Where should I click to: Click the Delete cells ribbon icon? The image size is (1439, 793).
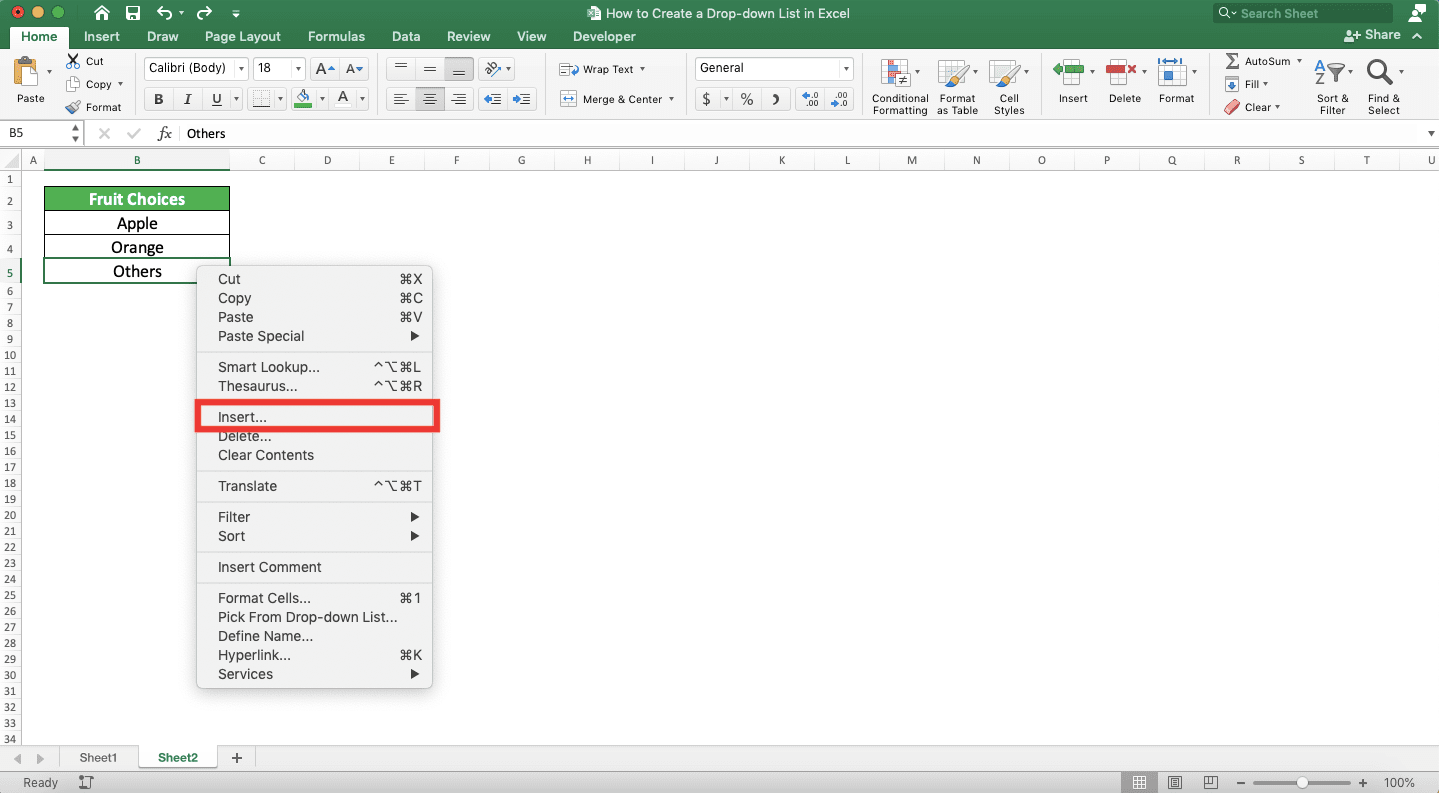1120,71
